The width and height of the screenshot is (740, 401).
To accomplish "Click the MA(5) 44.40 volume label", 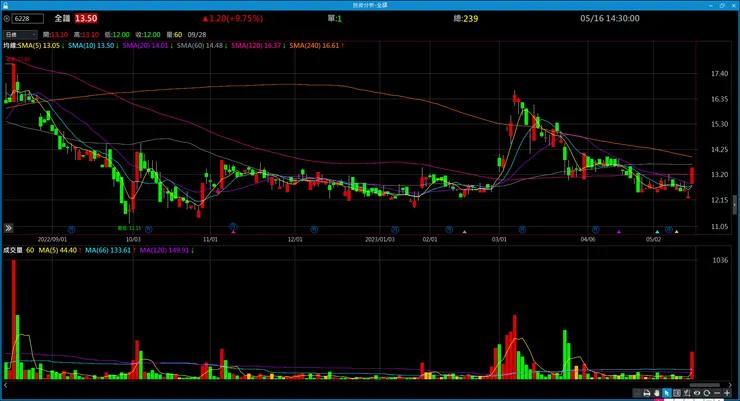I will coord(60,250).
